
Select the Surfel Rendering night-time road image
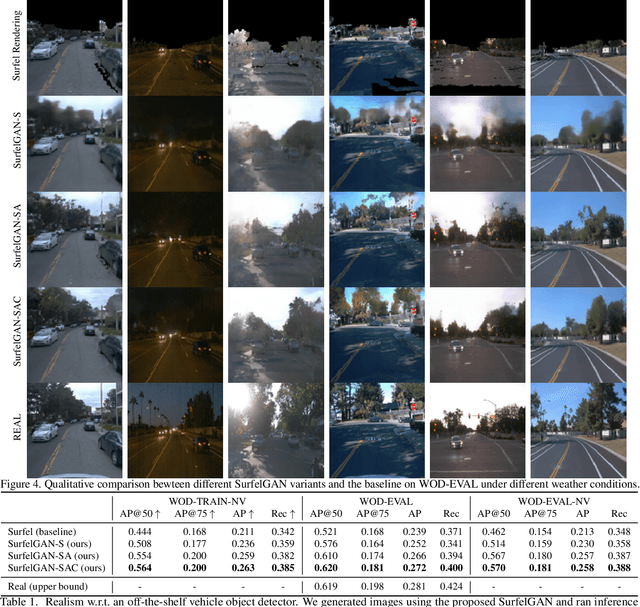pyautogui.click(x=175, y=47)
